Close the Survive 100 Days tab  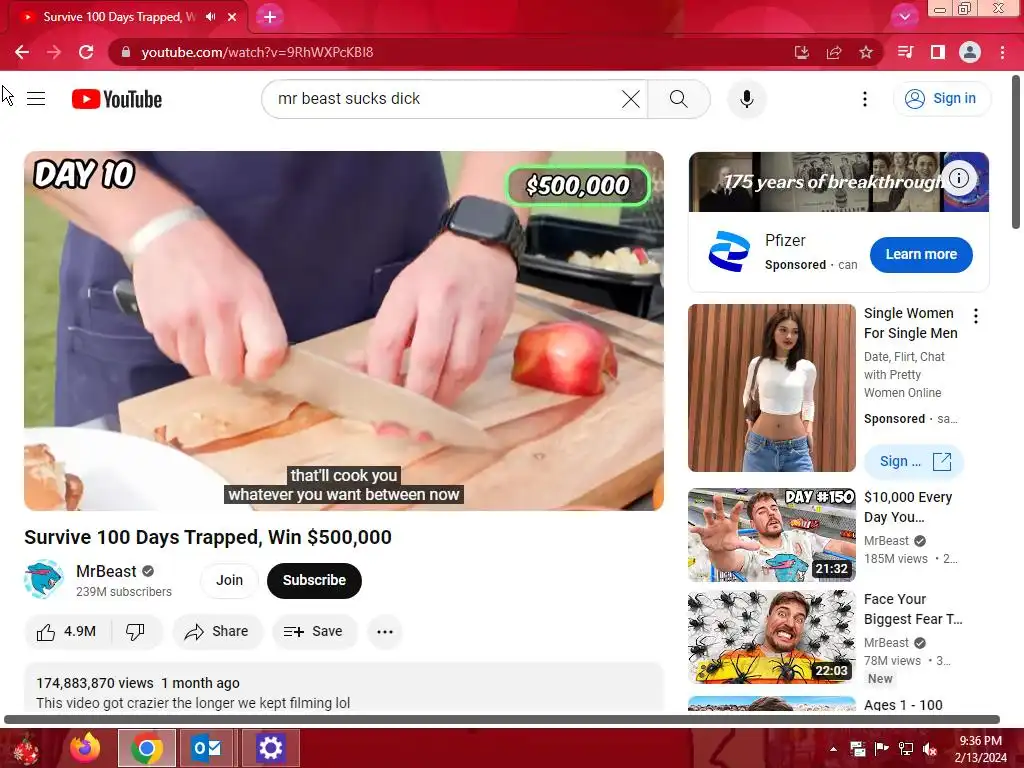(232, 17)
